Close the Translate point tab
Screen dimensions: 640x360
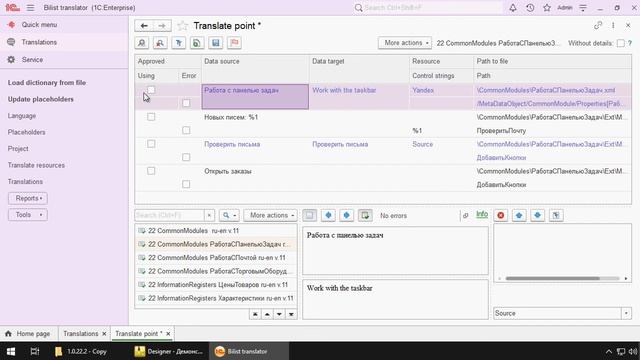[168, 334]
